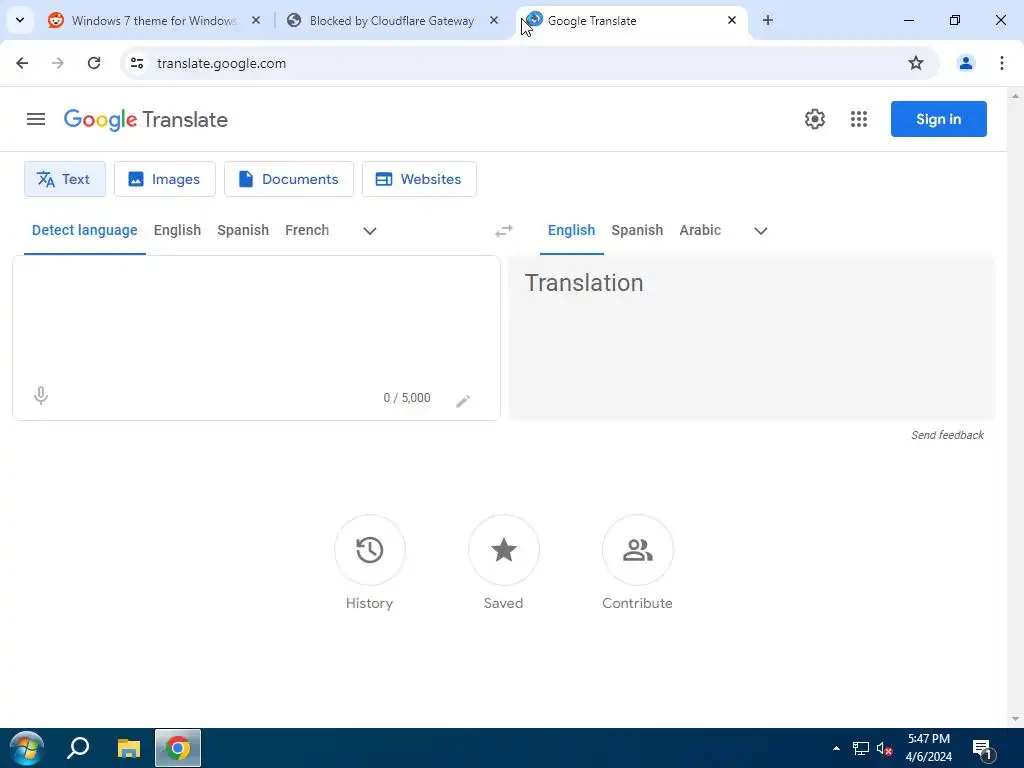Select Websites translation mode
Image resolution: width=1024 pixels, height=768 pixels.
(419, 179)
